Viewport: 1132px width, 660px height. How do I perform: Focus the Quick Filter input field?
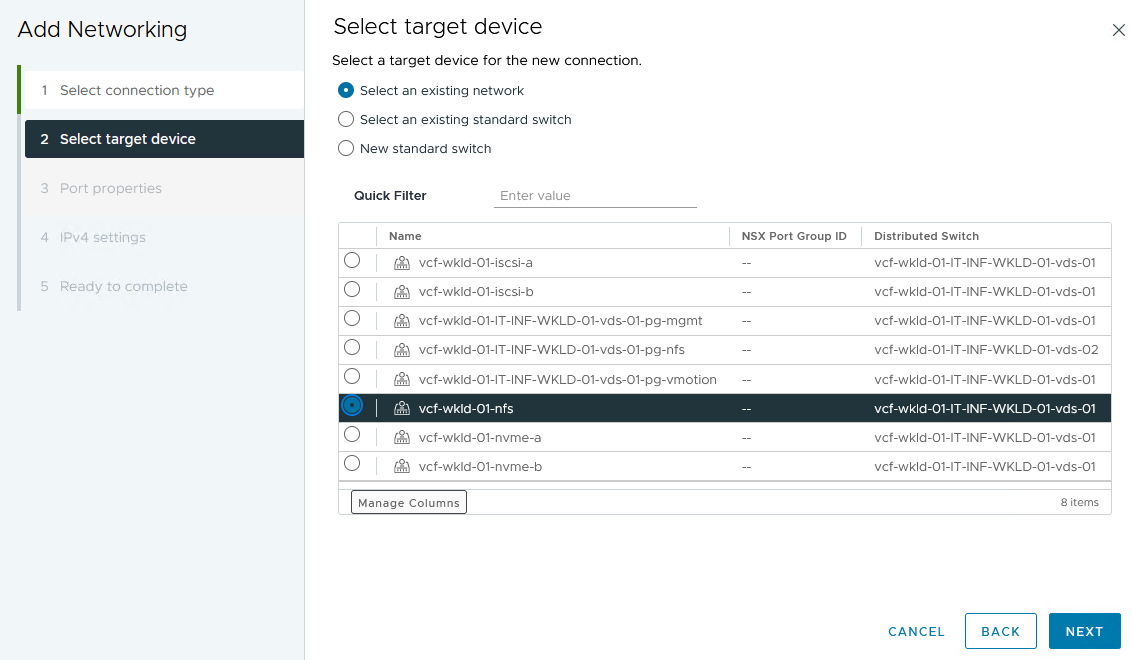tap(595, 196)
